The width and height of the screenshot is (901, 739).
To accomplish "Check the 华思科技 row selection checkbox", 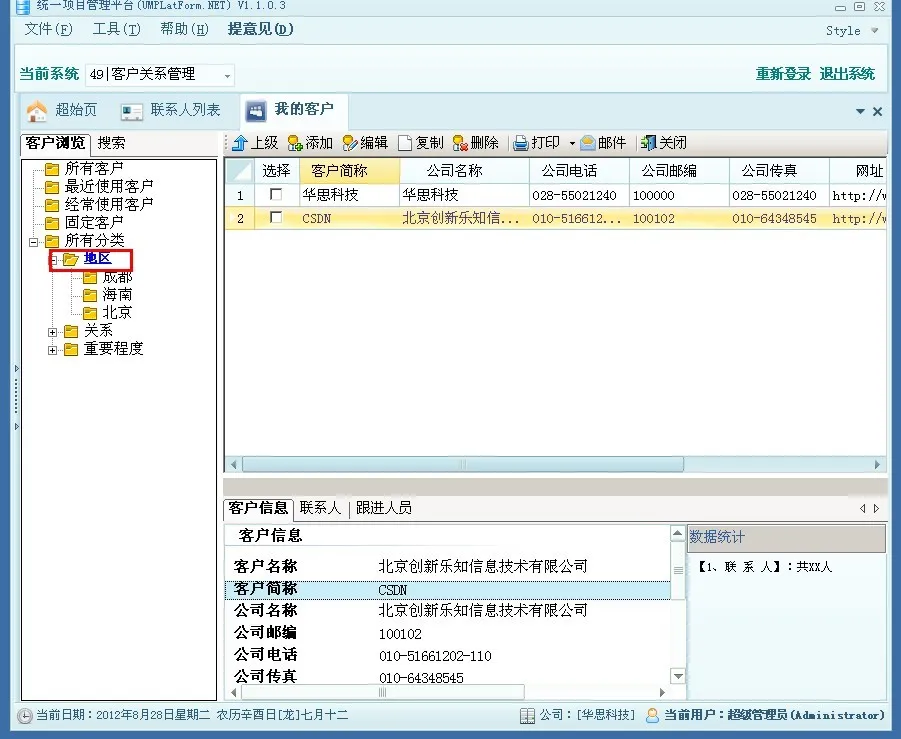I will pyautogui.click(x=276, y=195).
